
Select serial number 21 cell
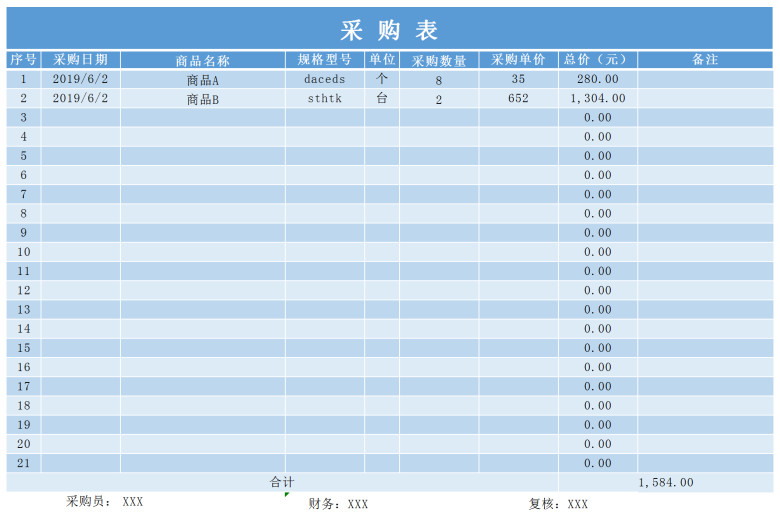[x=23, y=463]
